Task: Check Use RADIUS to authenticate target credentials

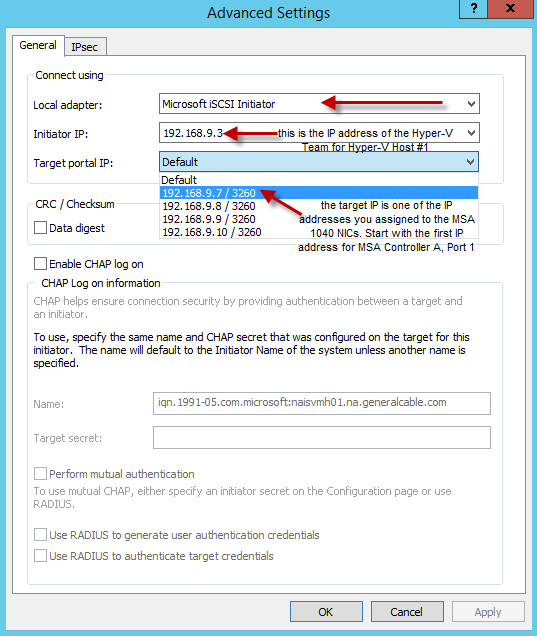Action: [x=40, y=555]
